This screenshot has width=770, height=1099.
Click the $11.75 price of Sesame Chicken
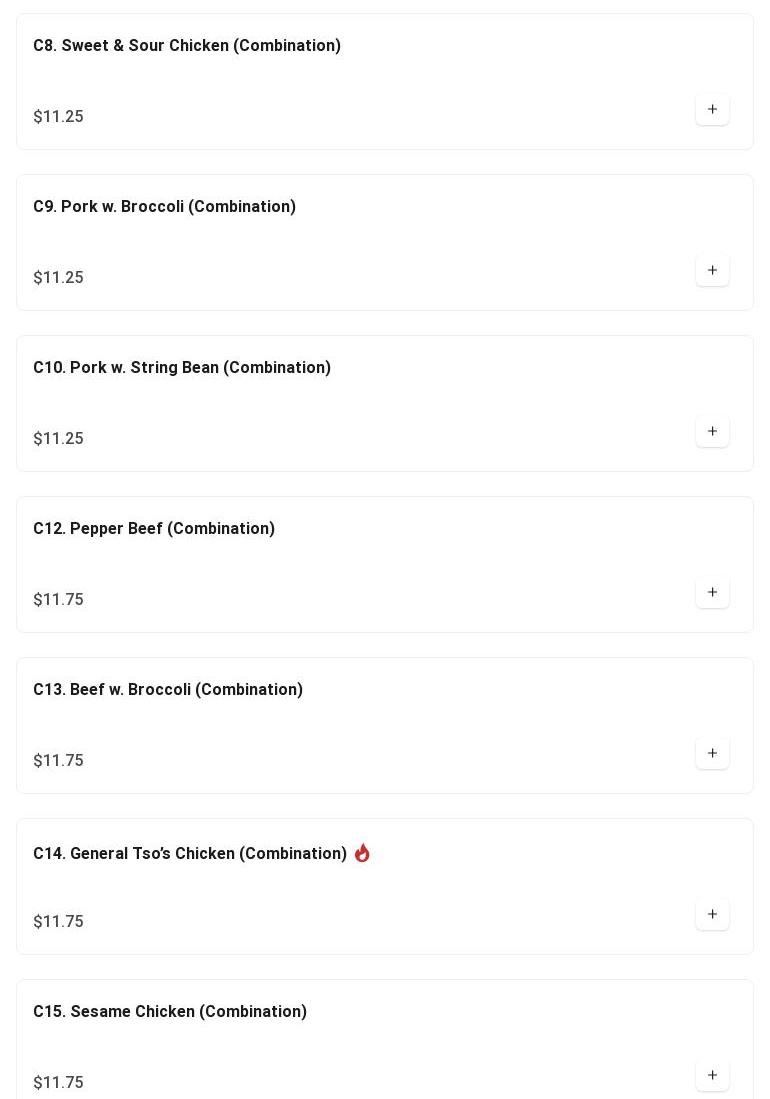58,1083
